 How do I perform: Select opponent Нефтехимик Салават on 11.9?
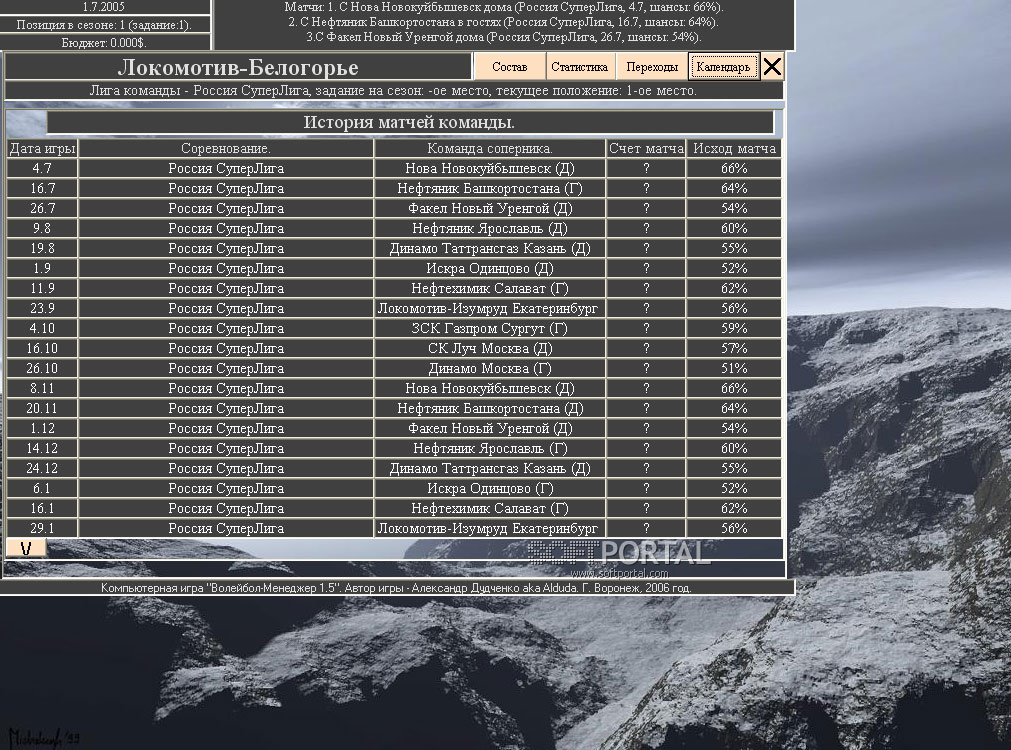[490, 288]
